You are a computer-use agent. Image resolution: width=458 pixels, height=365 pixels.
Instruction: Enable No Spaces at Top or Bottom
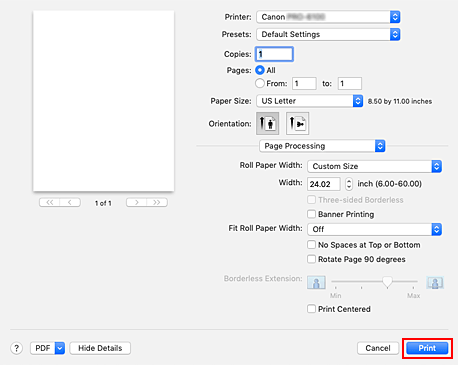311,245
